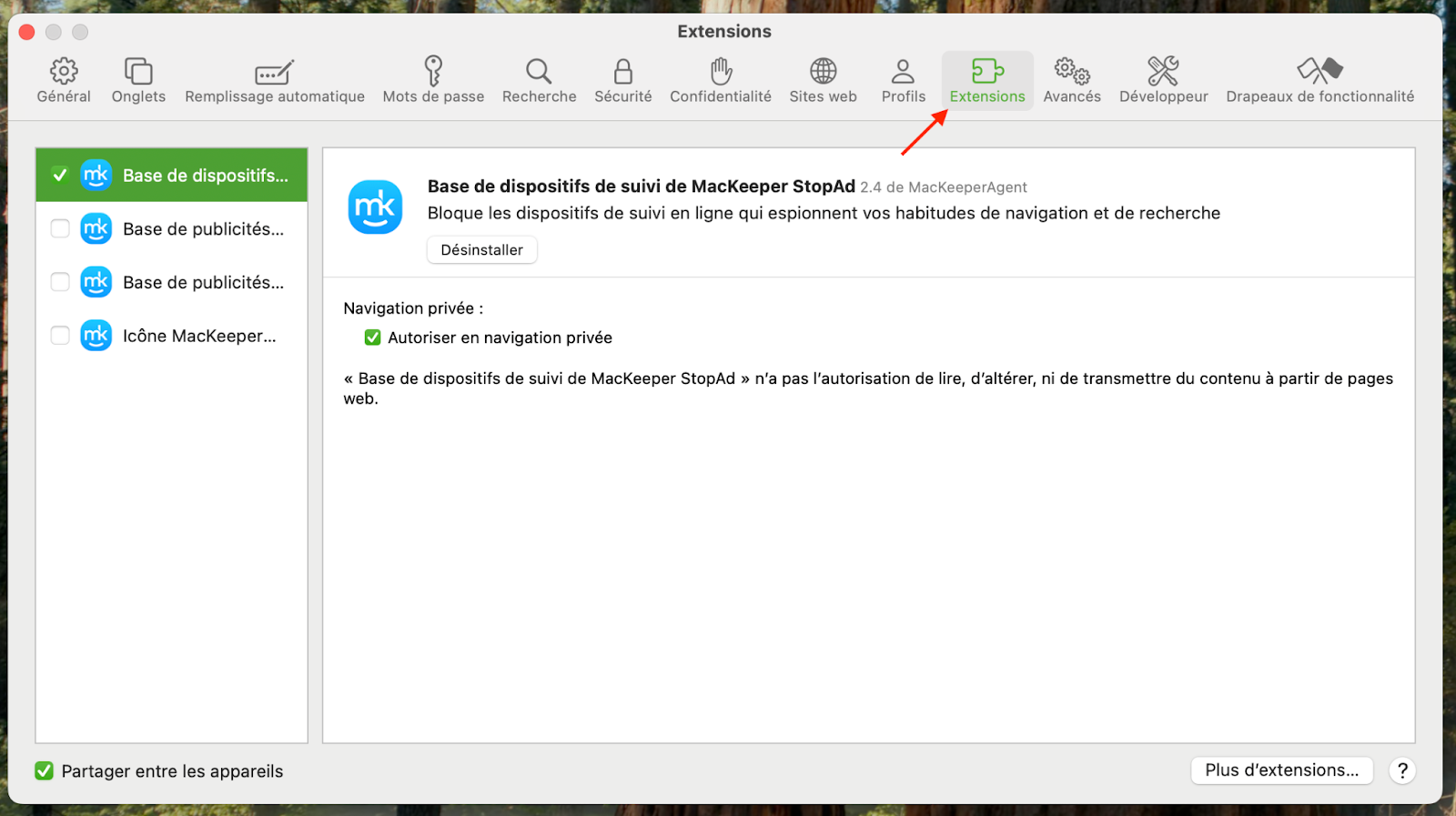Click the extension title Base de dispositifs de suivi
Screen dimensions: 1456x816
click(642, 186)
